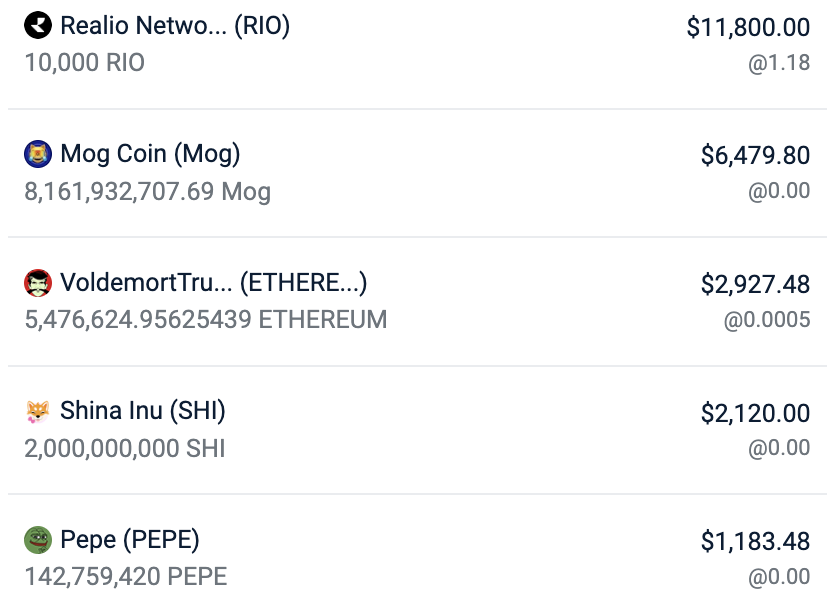Select the 2,000,000,000 SHI balance
Image resolution: width=838 pixels, height=602 pixels.
click(125, 448)
